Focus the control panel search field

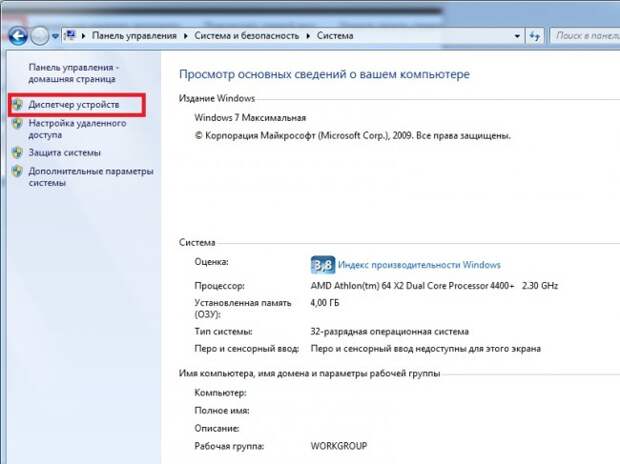(x=585, y=36)
